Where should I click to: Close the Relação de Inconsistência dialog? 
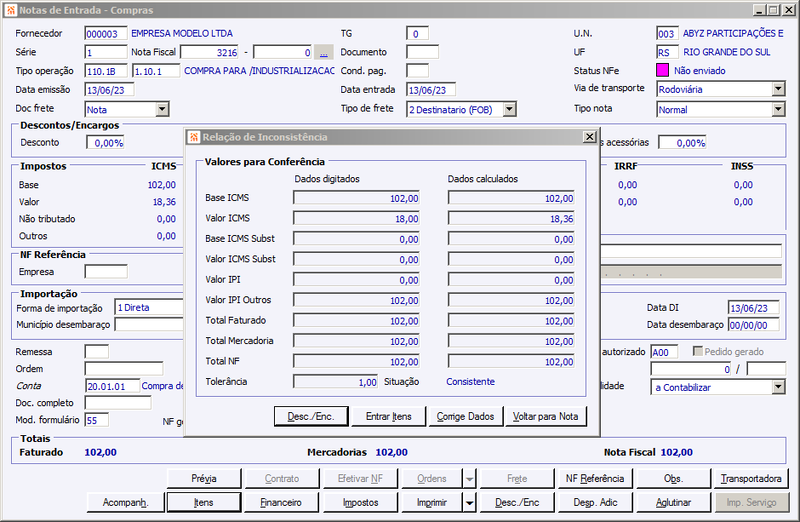pyautogui.click(x=589, y=137)
